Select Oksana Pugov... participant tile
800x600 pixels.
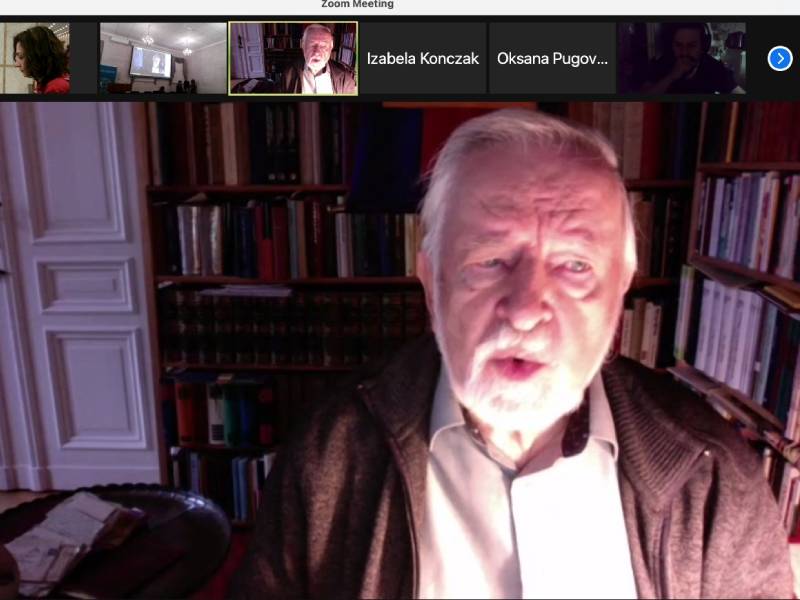point(552,58)
